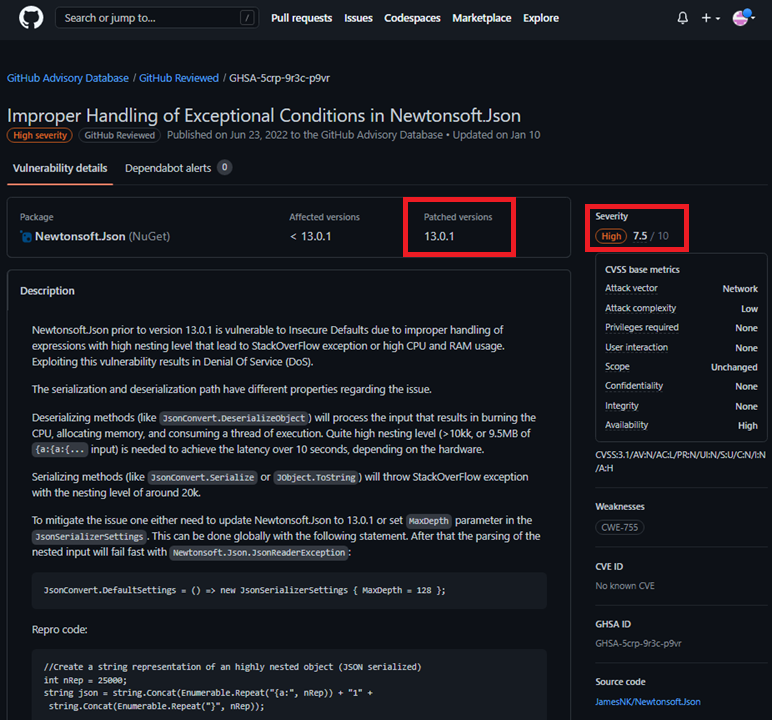Click the Confidentiality metric label
This screenshot has height=720, width=772.
(x=634, y=386)
